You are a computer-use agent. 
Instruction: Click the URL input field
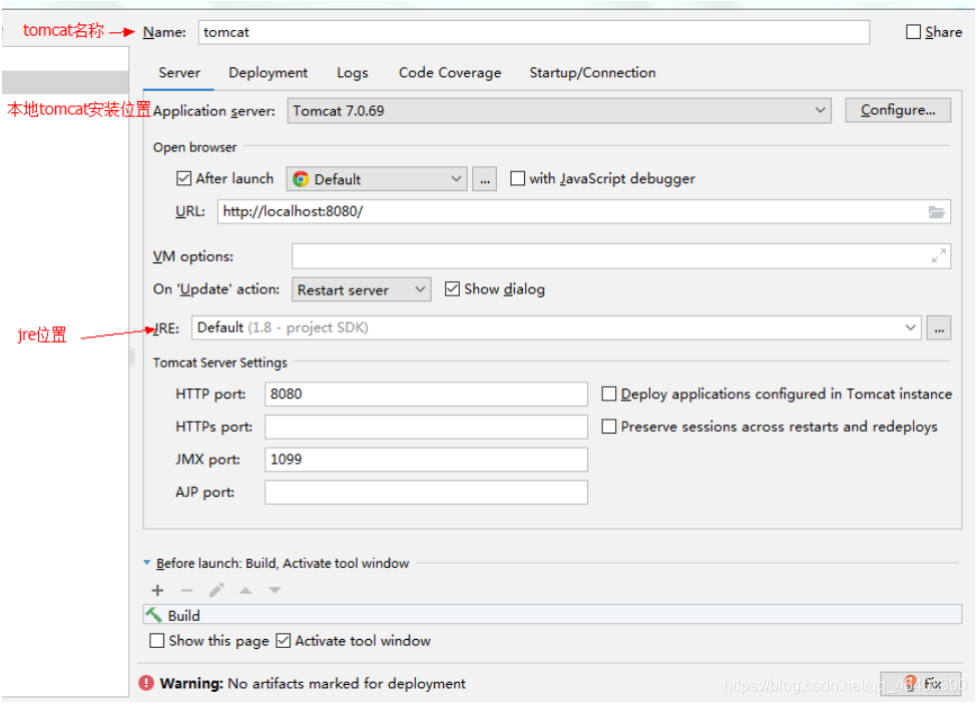[584, 212]
